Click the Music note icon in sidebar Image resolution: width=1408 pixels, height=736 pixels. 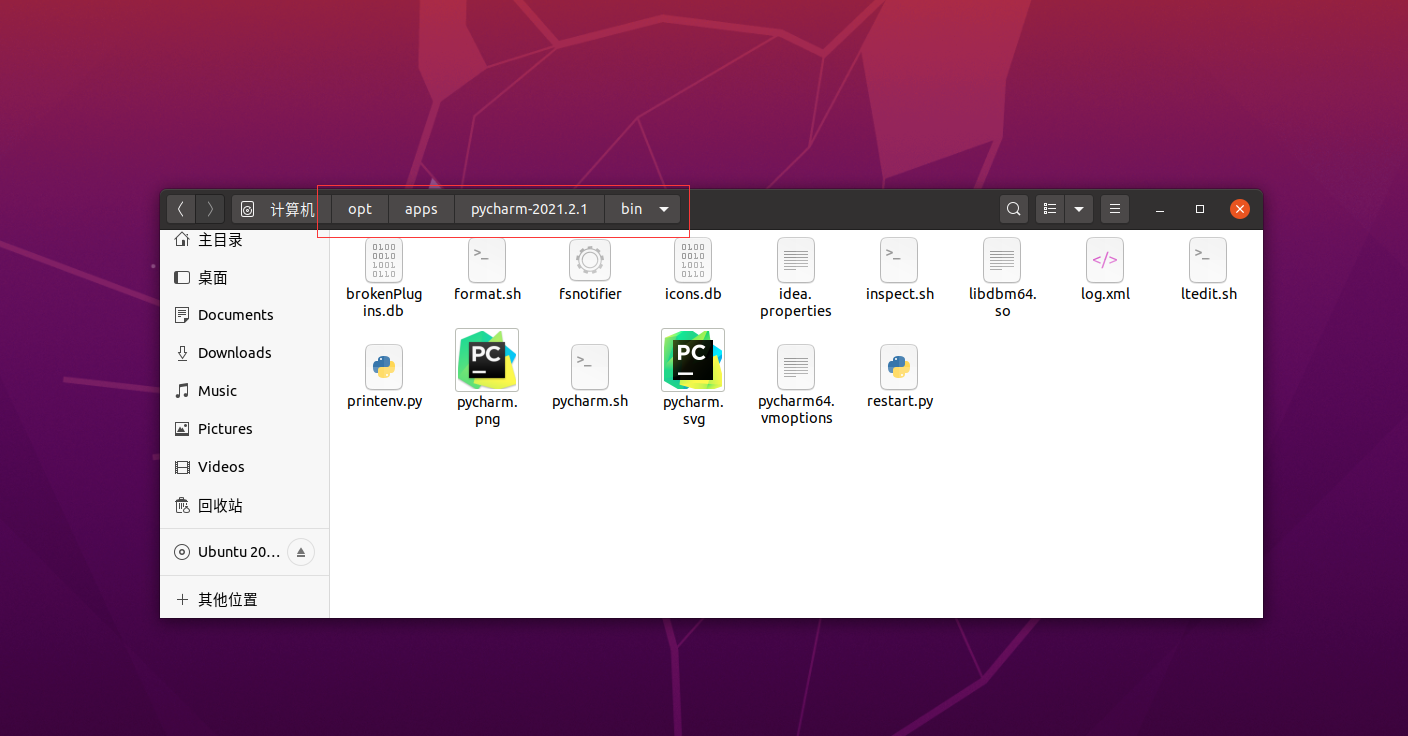click(x=182, y=391)
